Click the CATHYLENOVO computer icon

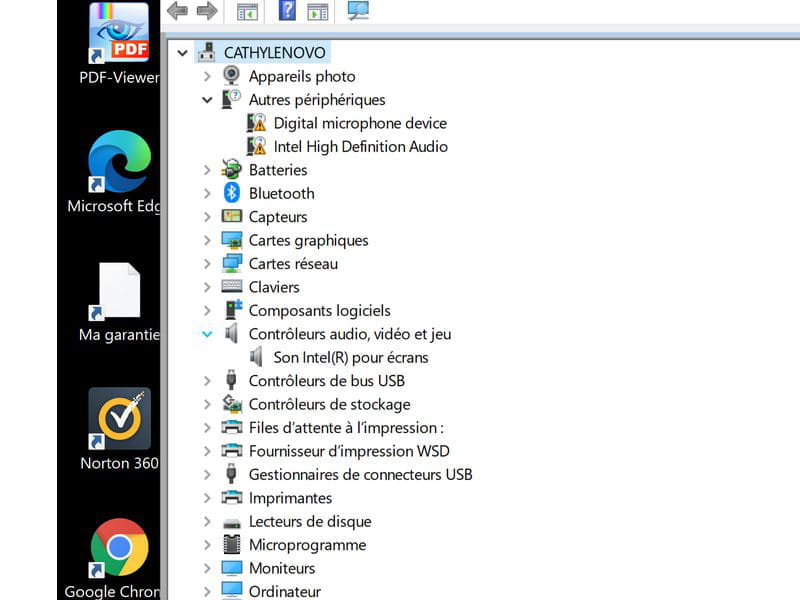(x=207, y=52)
